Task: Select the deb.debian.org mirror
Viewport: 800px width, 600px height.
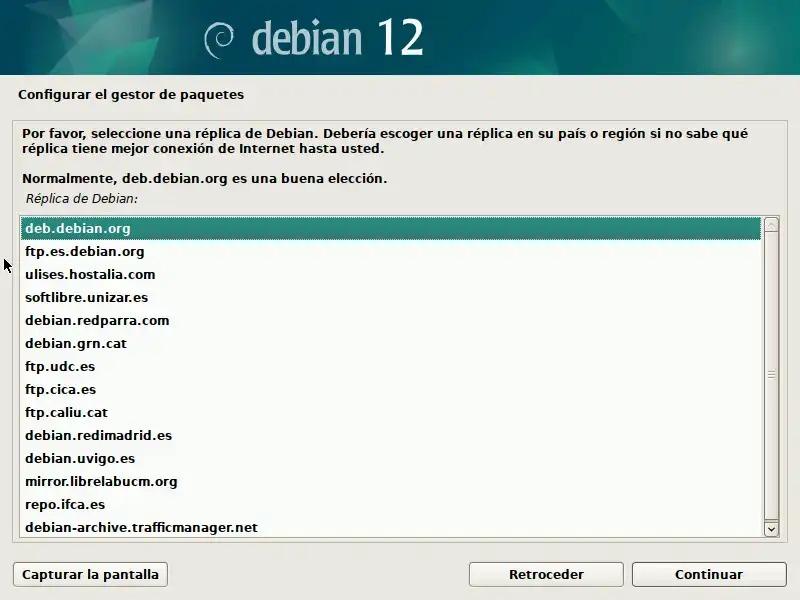Action: pos(391,229)
